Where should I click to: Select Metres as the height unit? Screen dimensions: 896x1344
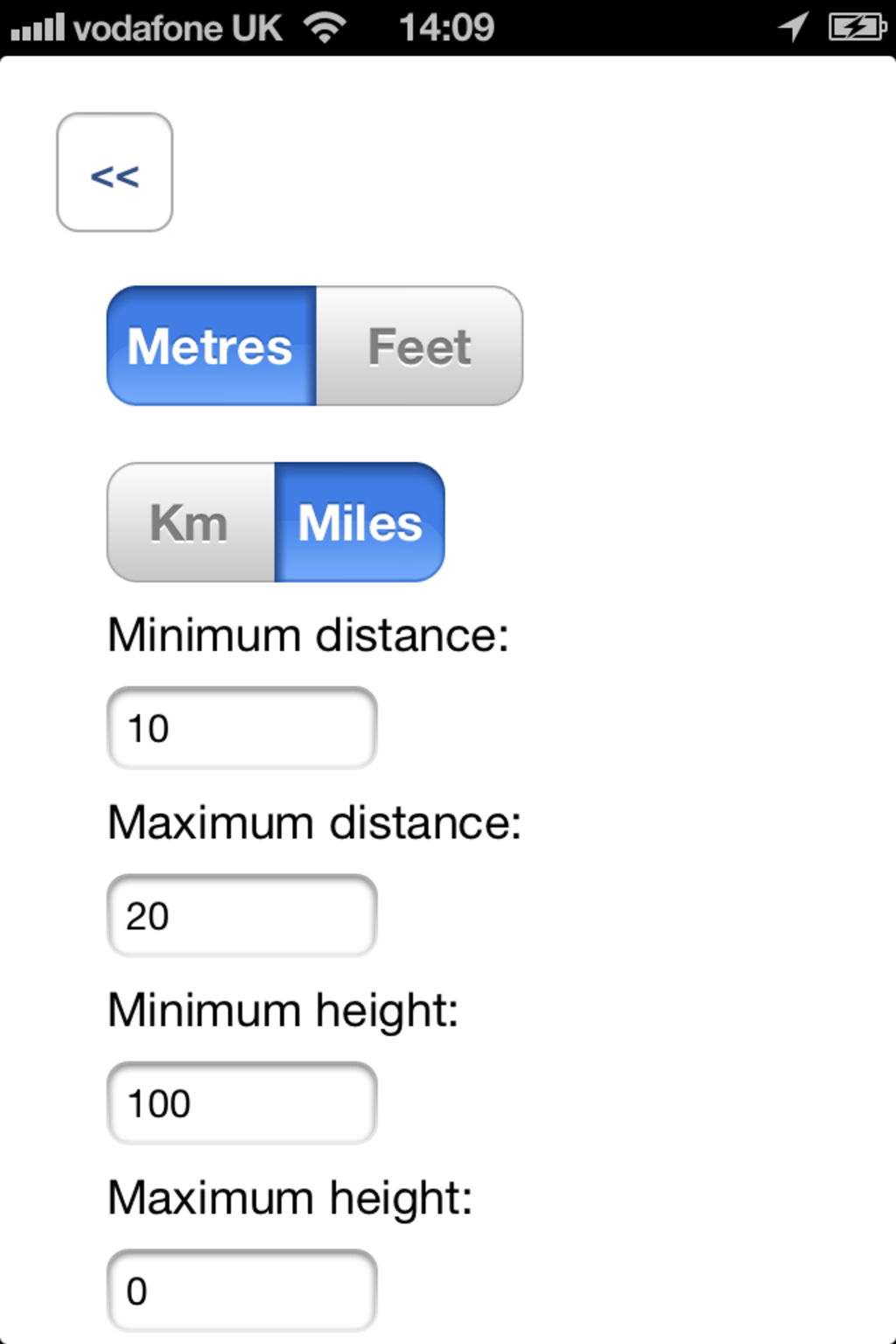(211, 346)
